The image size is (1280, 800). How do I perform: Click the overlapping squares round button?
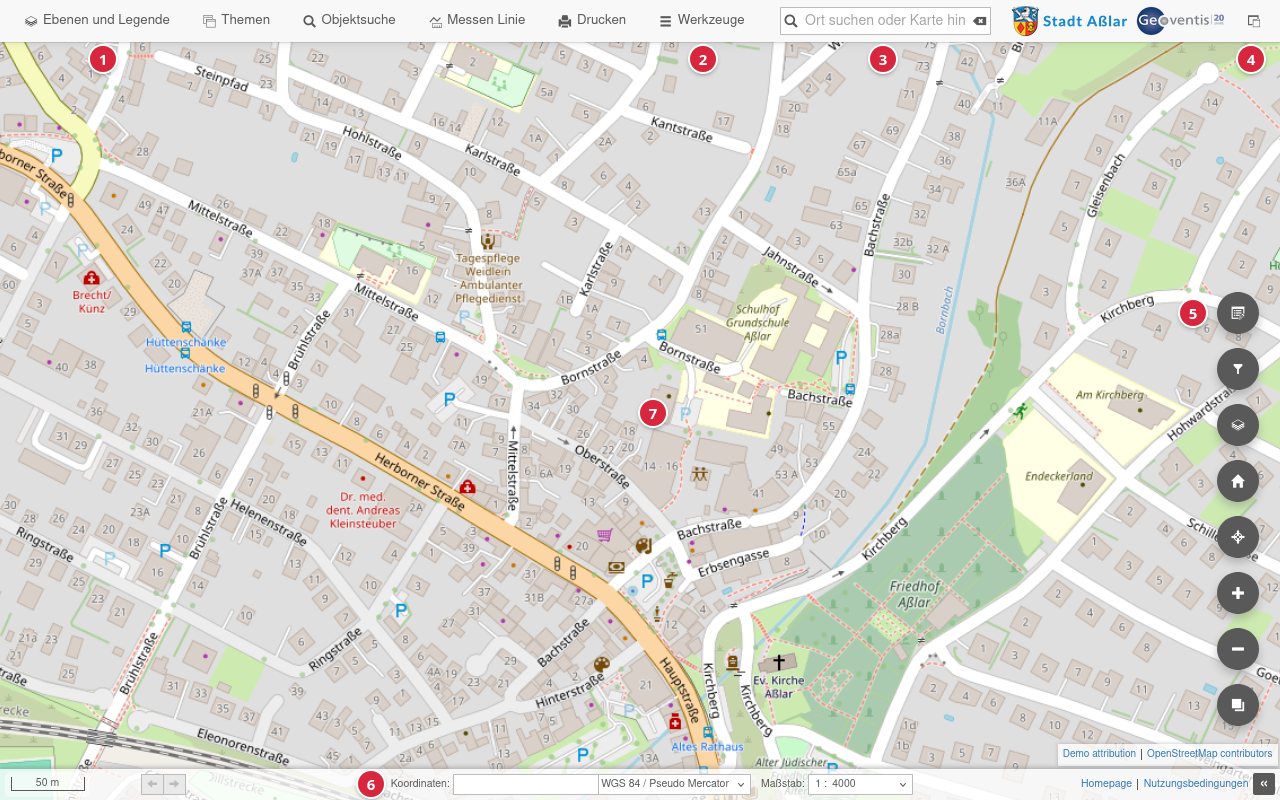(1238, 705)
